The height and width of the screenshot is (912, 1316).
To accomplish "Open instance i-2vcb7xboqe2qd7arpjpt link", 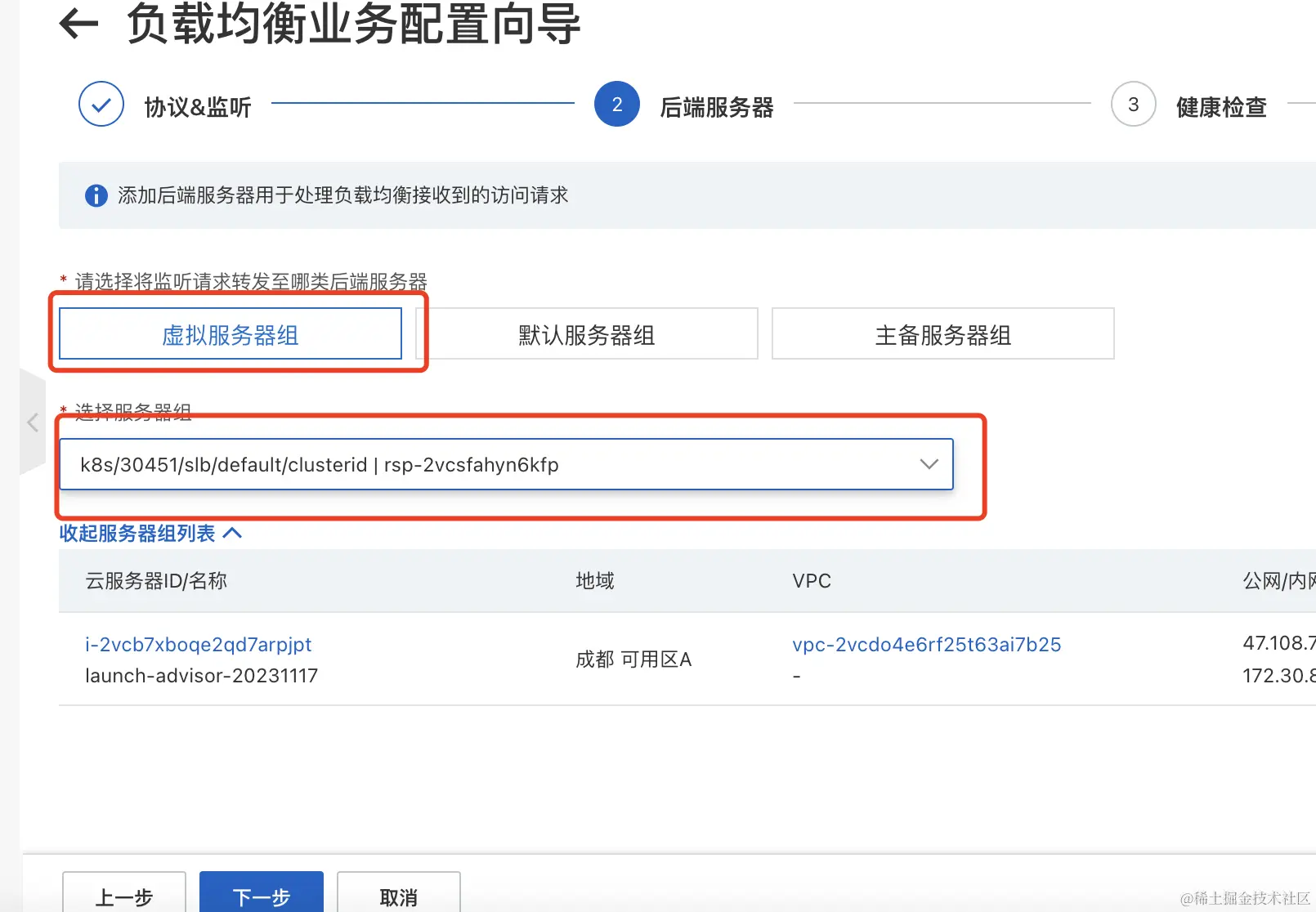I will point(199,645).
